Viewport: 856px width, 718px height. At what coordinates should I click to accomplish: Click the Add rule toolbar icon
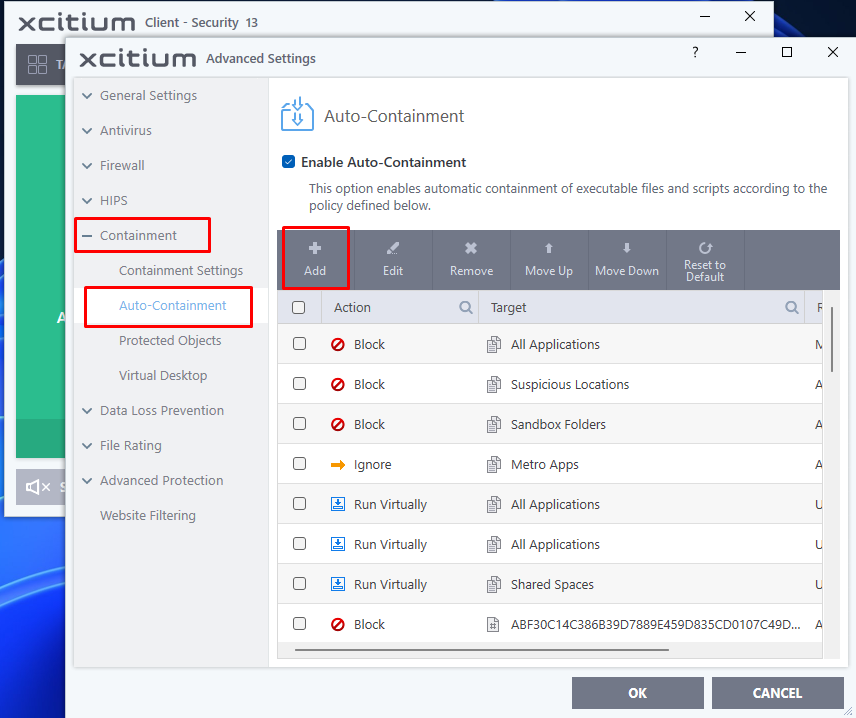[315, 249]
